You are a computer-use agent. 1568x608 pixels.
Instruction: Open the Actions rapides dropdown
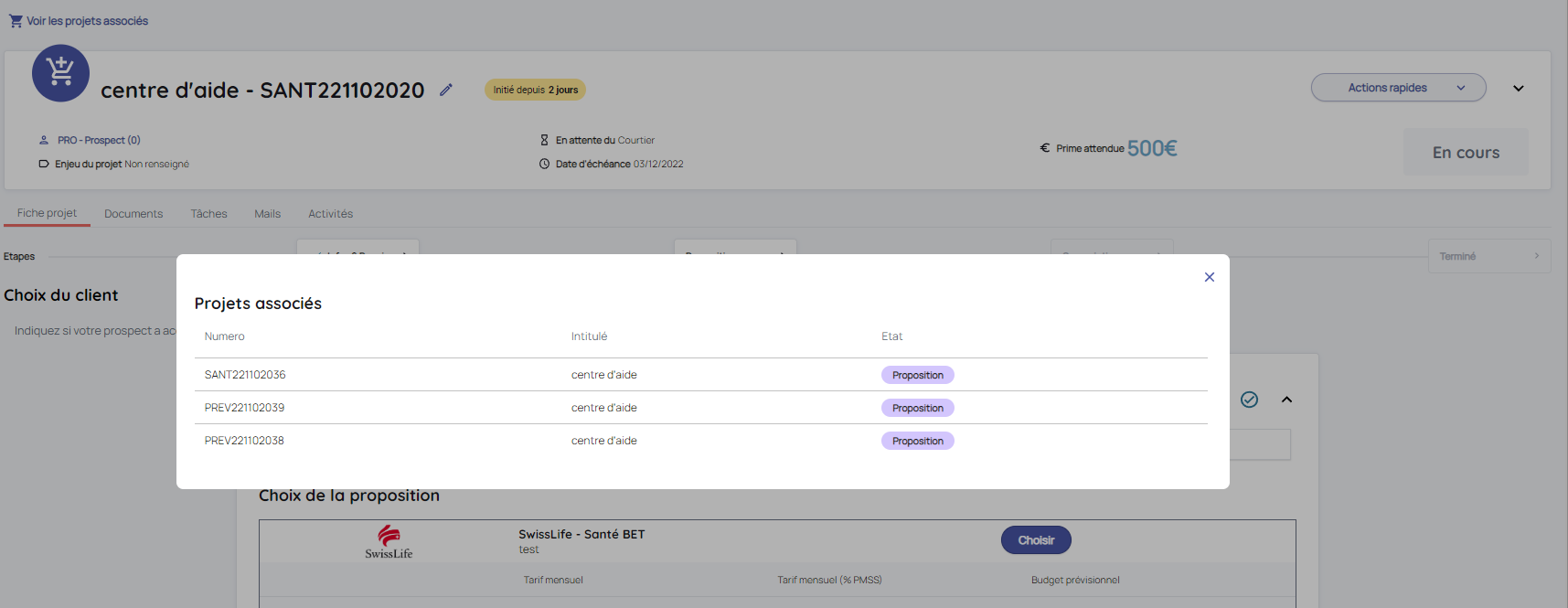click(x=1397, y=88)
